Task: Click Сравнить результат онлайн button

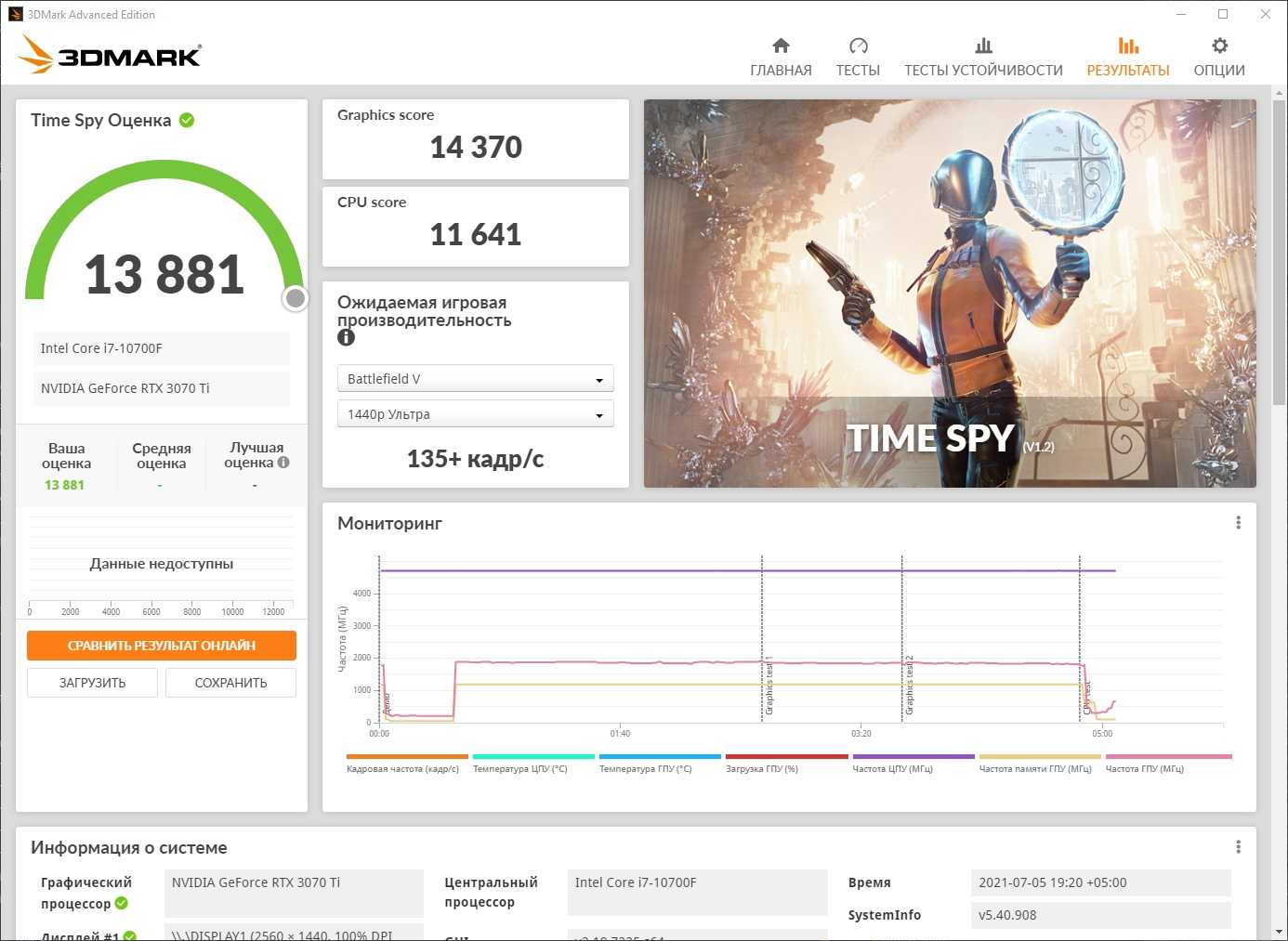Action: pos(162,646)
